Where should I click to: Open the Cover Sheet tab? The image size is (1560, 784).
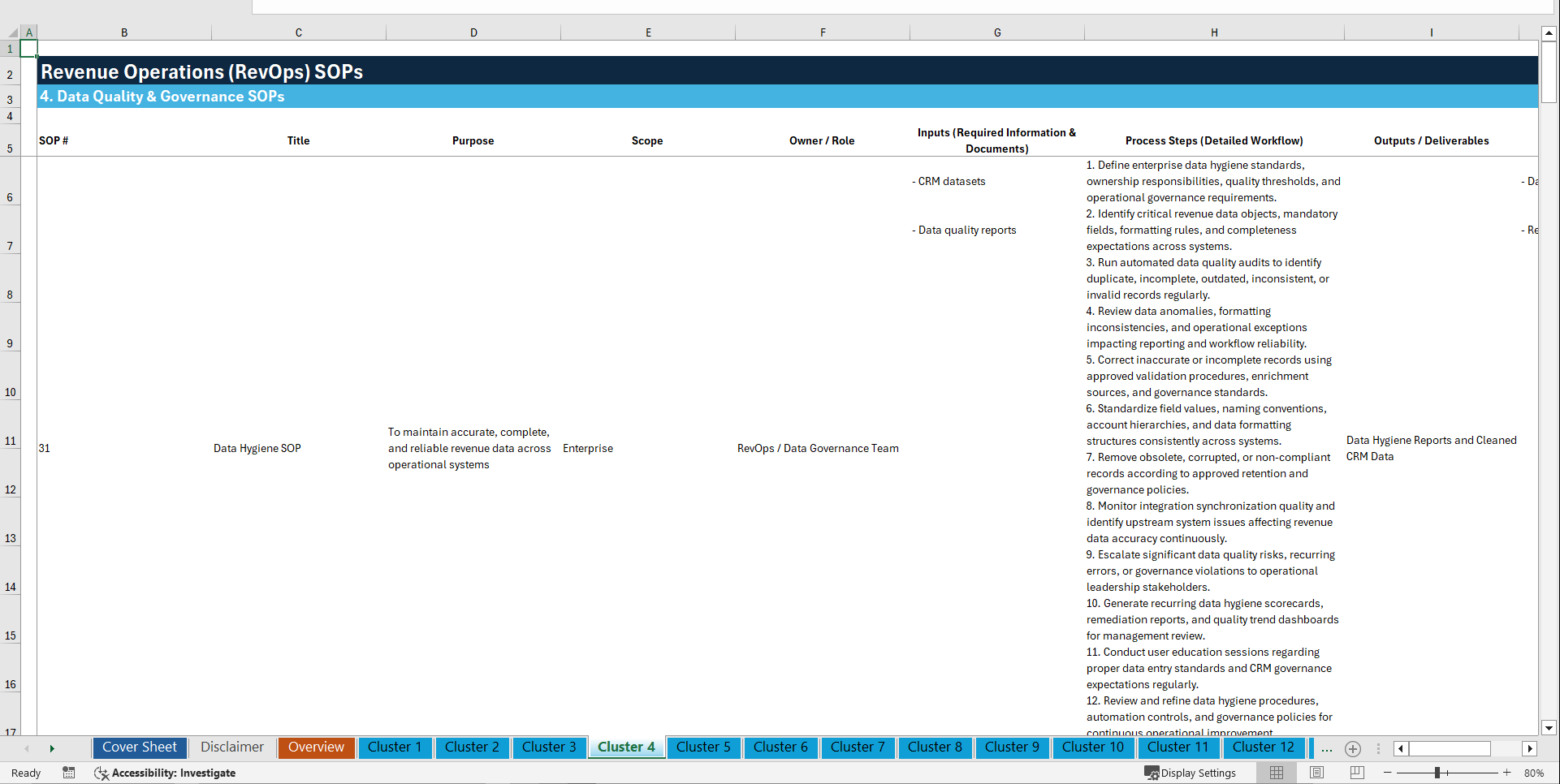point(140,747)
